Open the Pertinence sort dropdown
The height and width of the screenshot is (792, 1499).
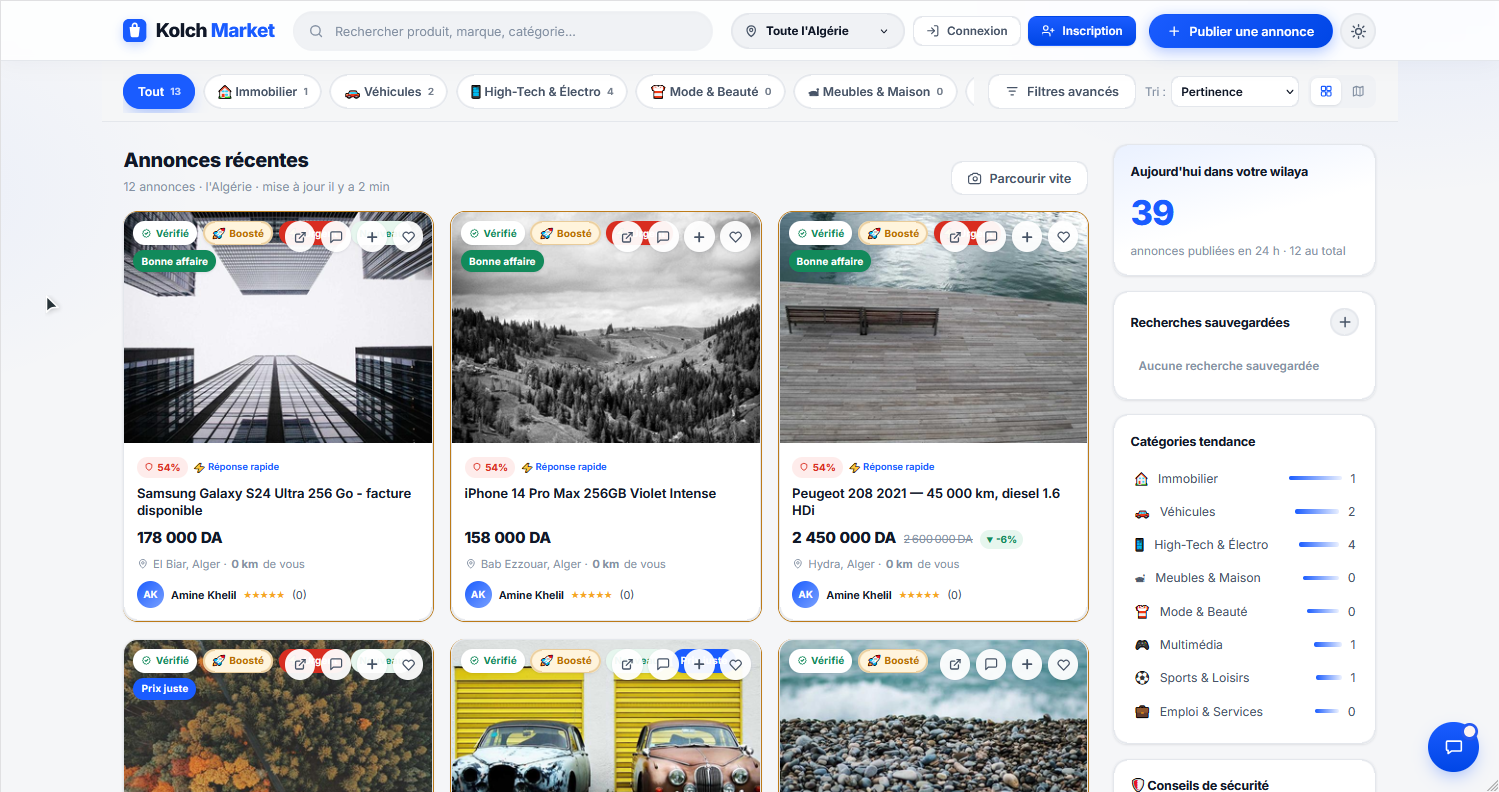pos(1234,91)
